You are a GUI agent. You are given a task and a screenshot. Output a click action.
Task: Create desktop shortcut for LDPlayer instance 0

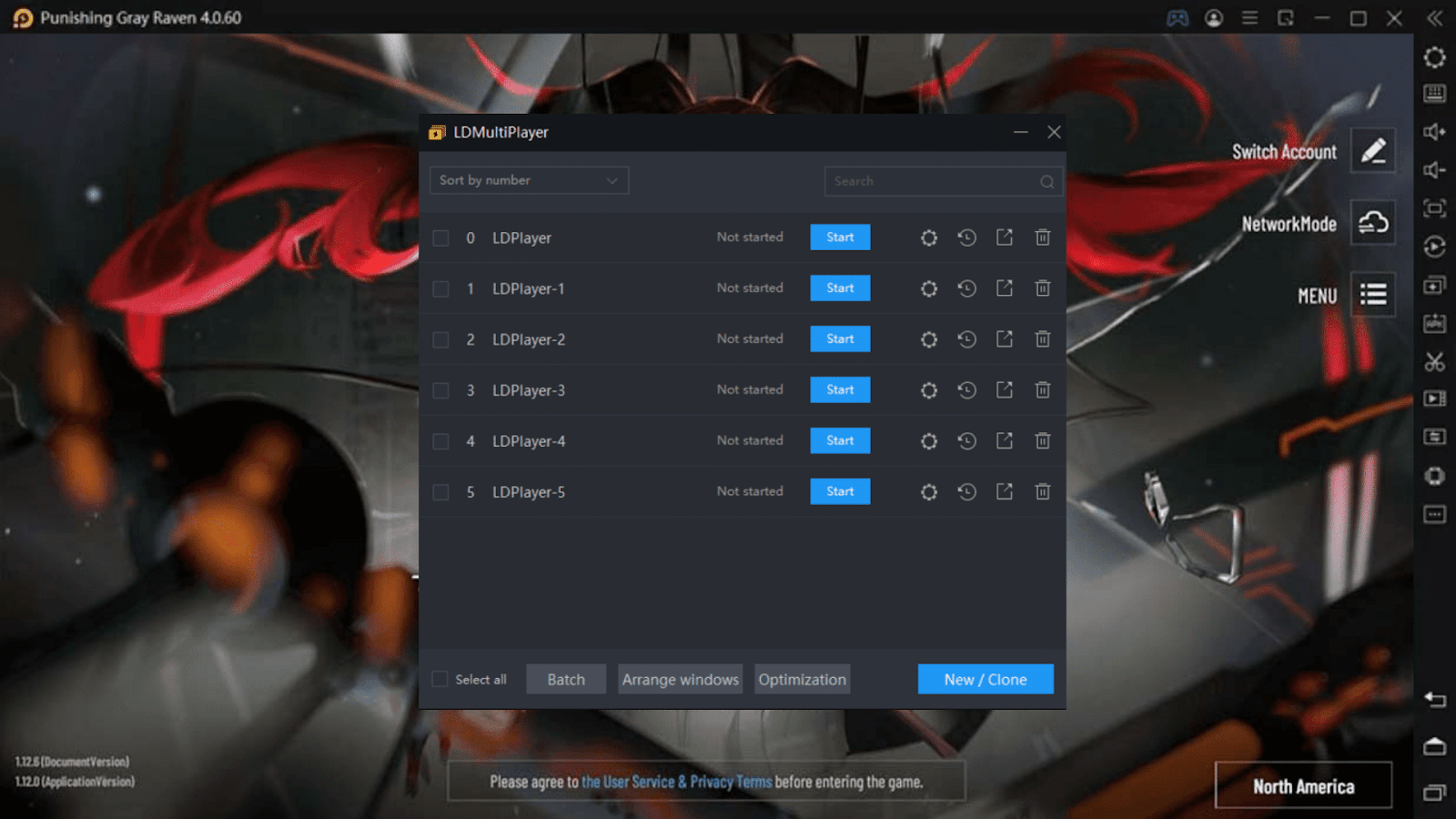[1005, 238]
